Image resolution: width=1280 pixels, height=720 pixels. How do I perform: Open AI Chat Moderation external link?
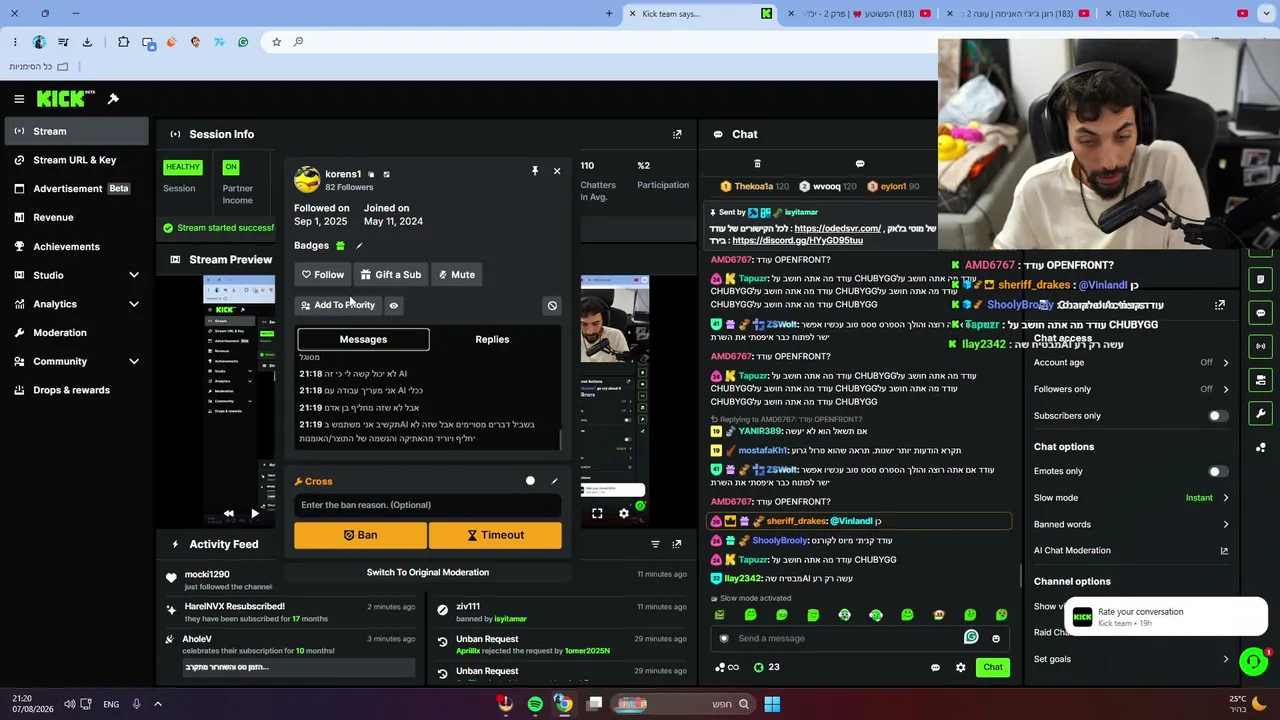pyautogui.click(x=1224, y=551)
